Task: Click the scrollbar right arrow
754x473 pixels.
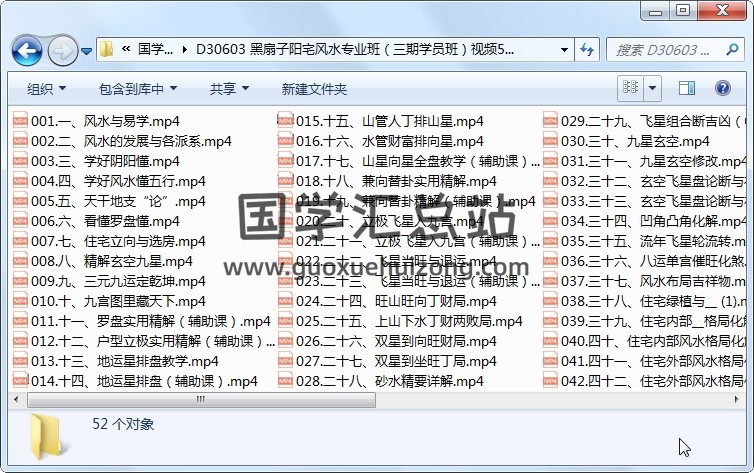Action: 737,399
